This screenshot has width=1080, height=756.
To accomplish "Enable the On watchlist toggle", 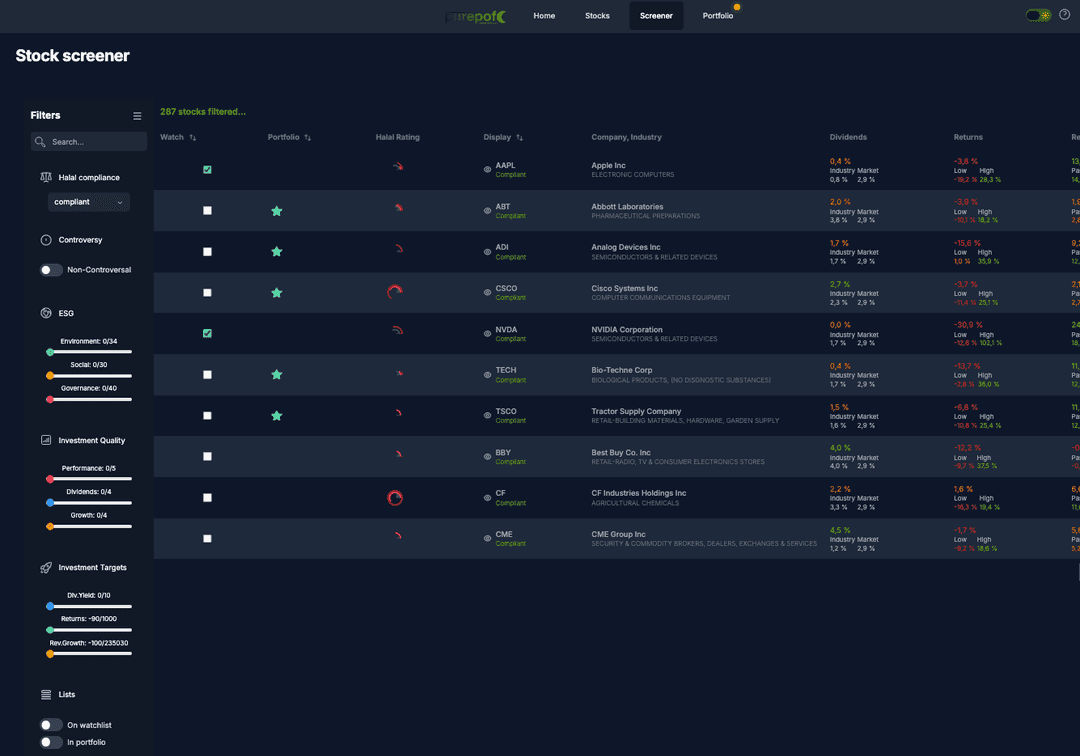I will coord(51,725).
